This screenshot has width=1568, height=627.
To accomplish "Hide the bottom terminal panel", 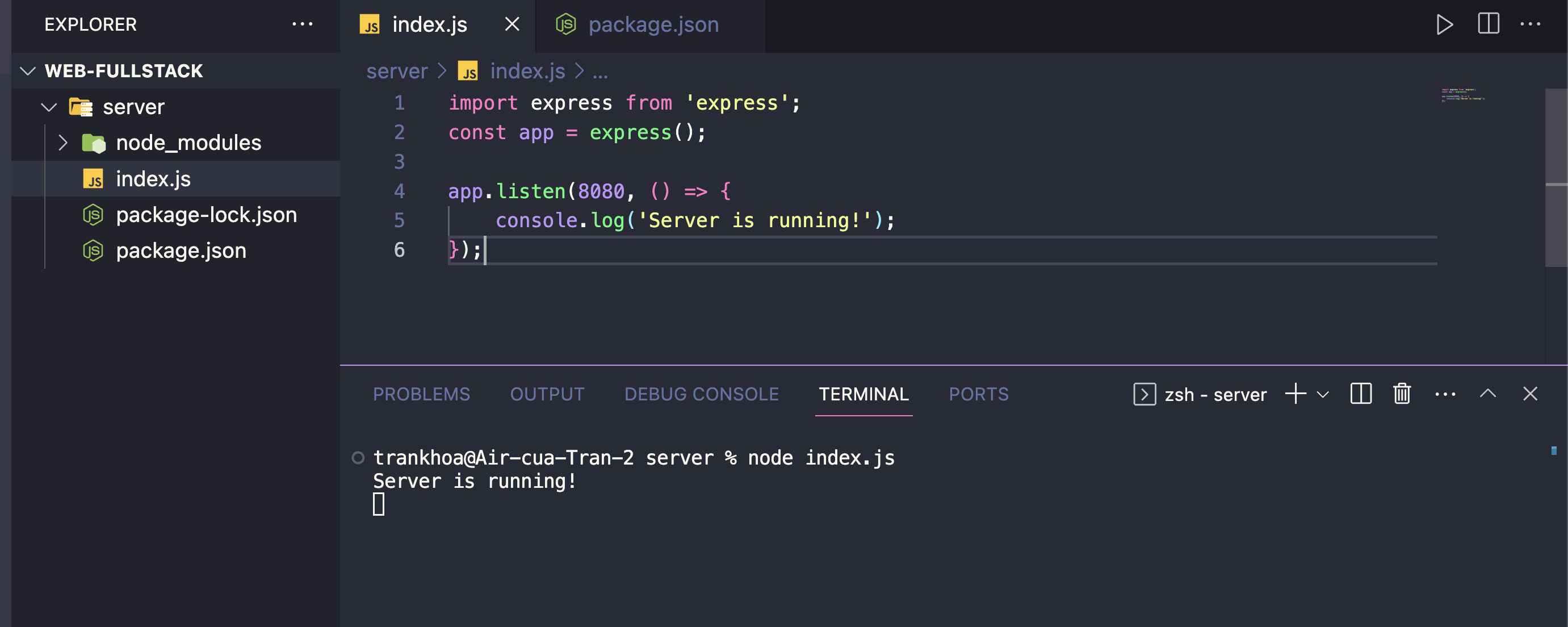I will [1529, 394].
